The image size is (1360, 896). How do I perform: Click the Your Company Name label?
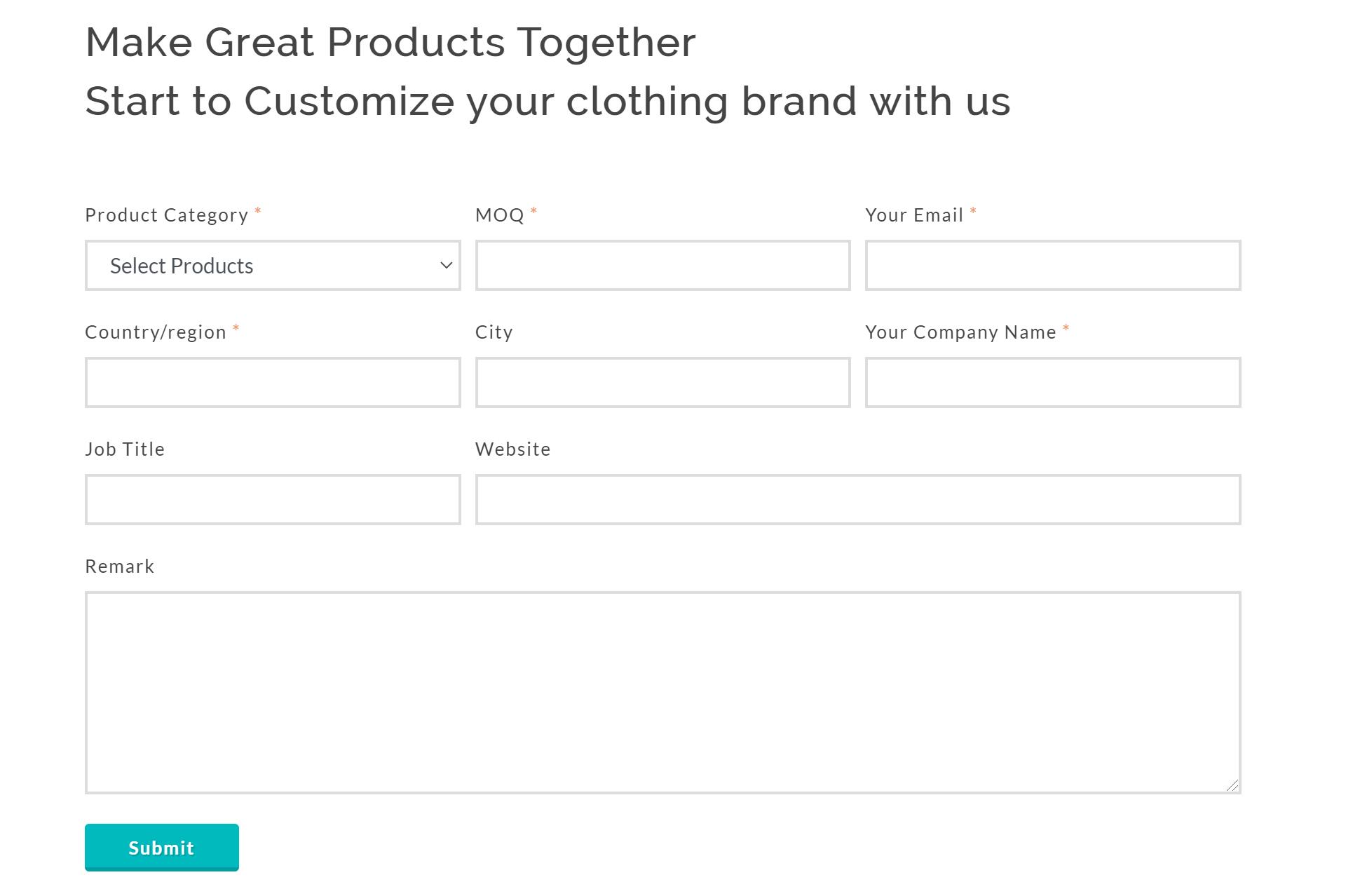(x=960, y=332)
